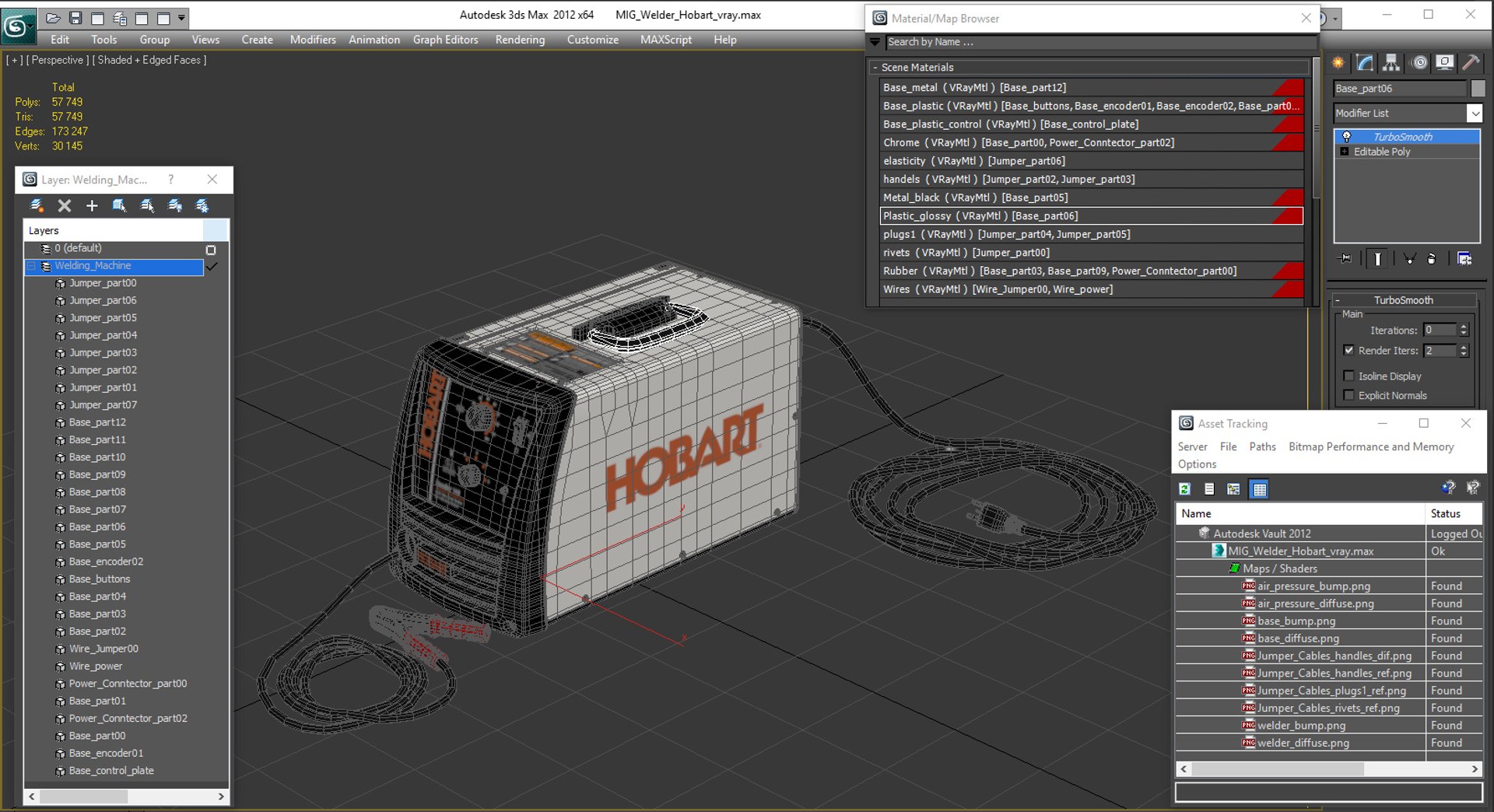Click Delete Highlighted Empty Layers X icon
1494x812 pixels.
65,205
